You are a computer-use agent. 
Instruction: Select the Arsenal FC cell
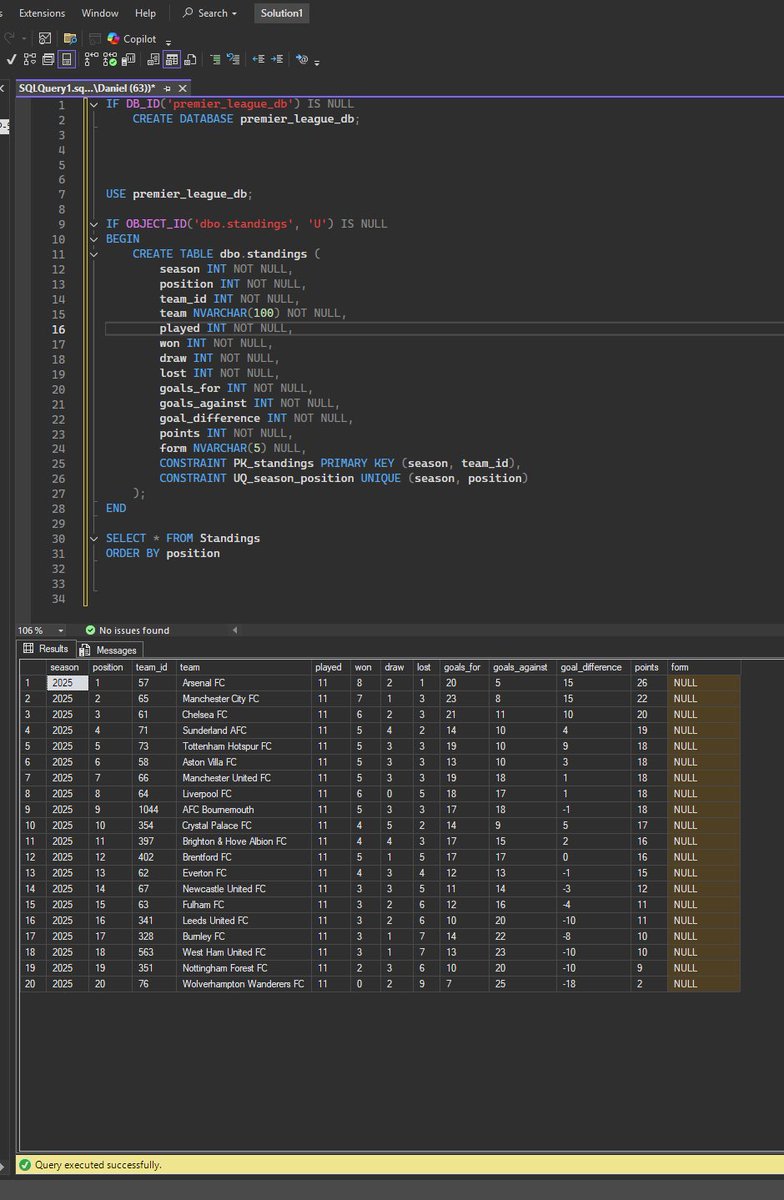pyautogui.click(x=244, y=682)
